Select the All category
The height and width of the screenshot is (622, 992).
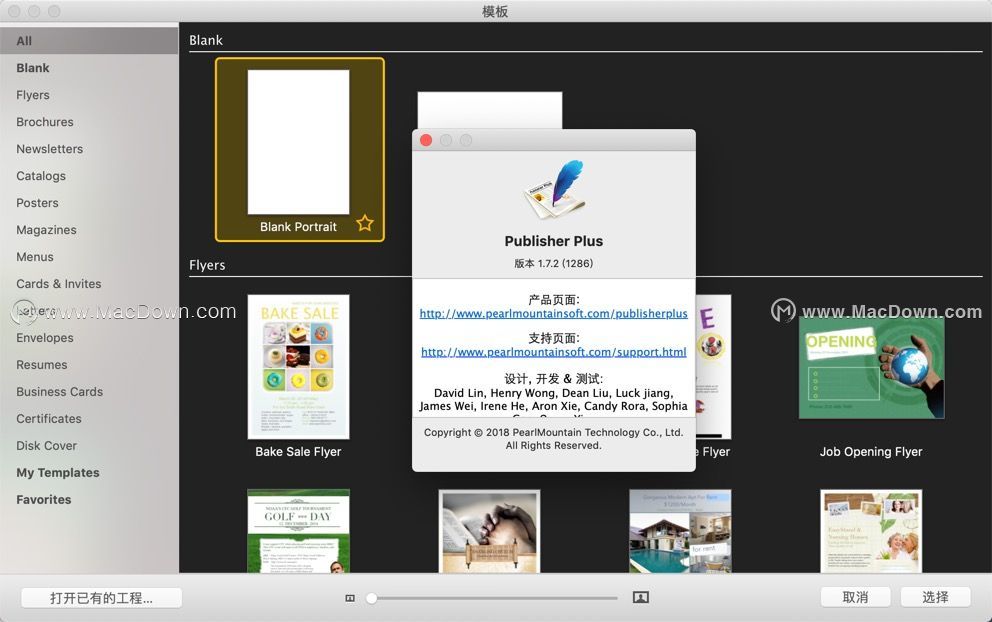pyautogui.click(x=89, y=41)
